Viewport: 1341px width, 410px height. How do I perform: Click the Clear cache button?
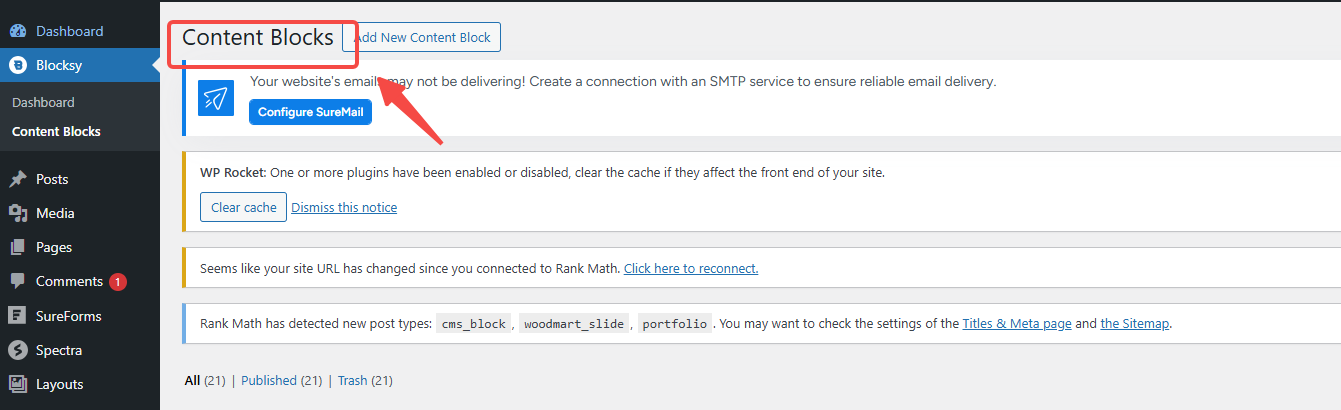243,208
